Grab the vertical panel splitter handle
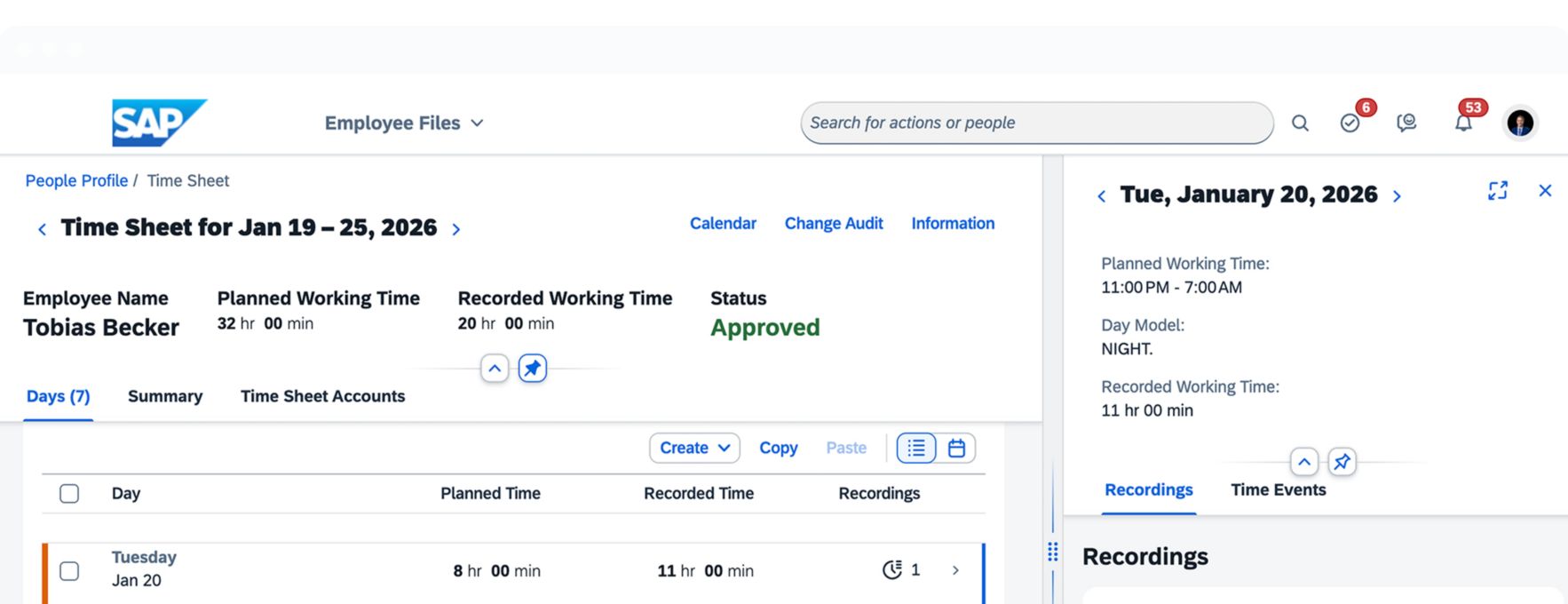This screenshot has height=604, width=1568. [1053, 552]
